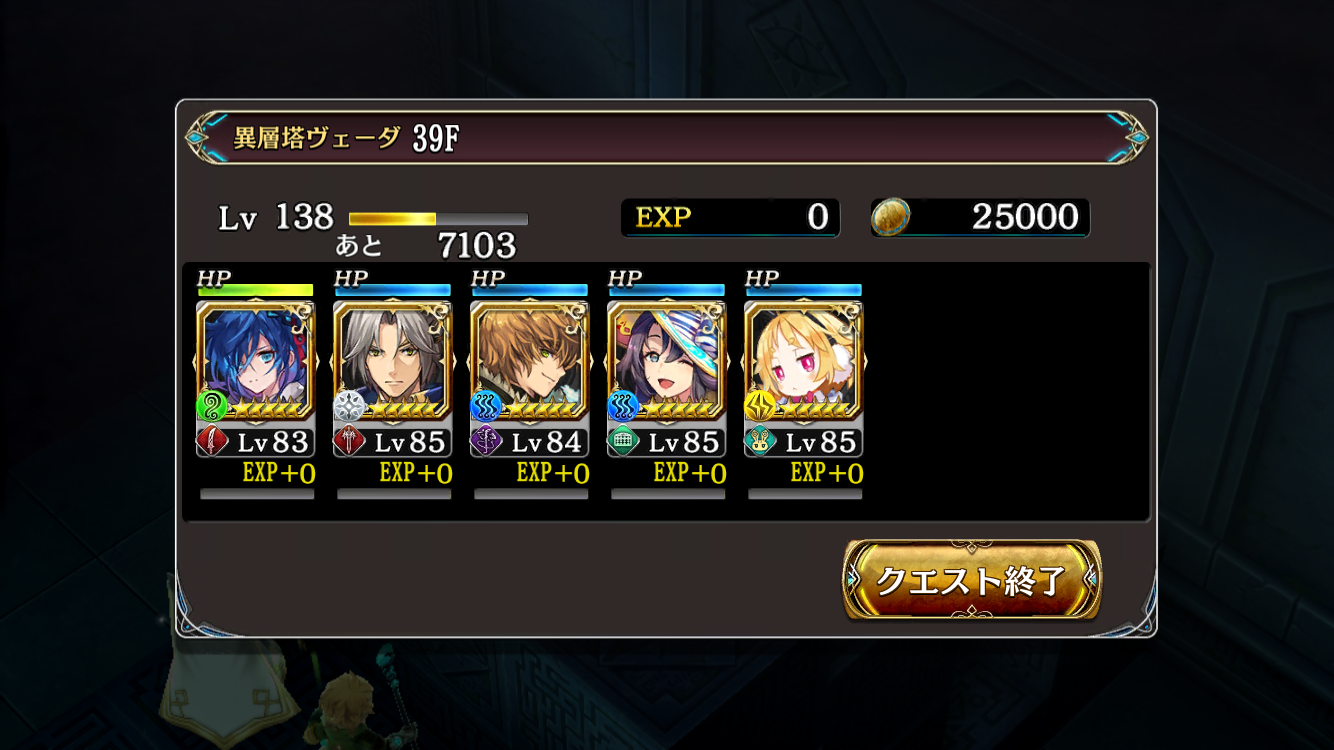Click the EXP 0 reward field
Screen dimensions: 1334x750
(731, 218)
